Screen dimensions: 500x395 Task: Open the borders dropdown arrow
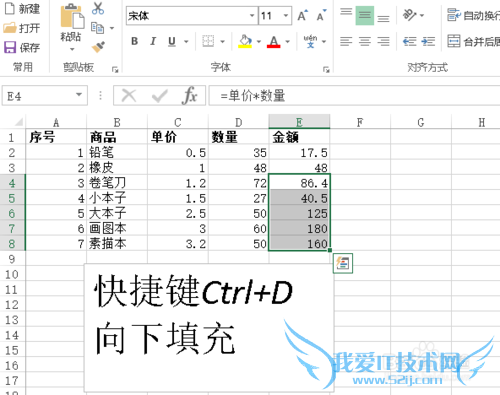(x=222, y=42)
